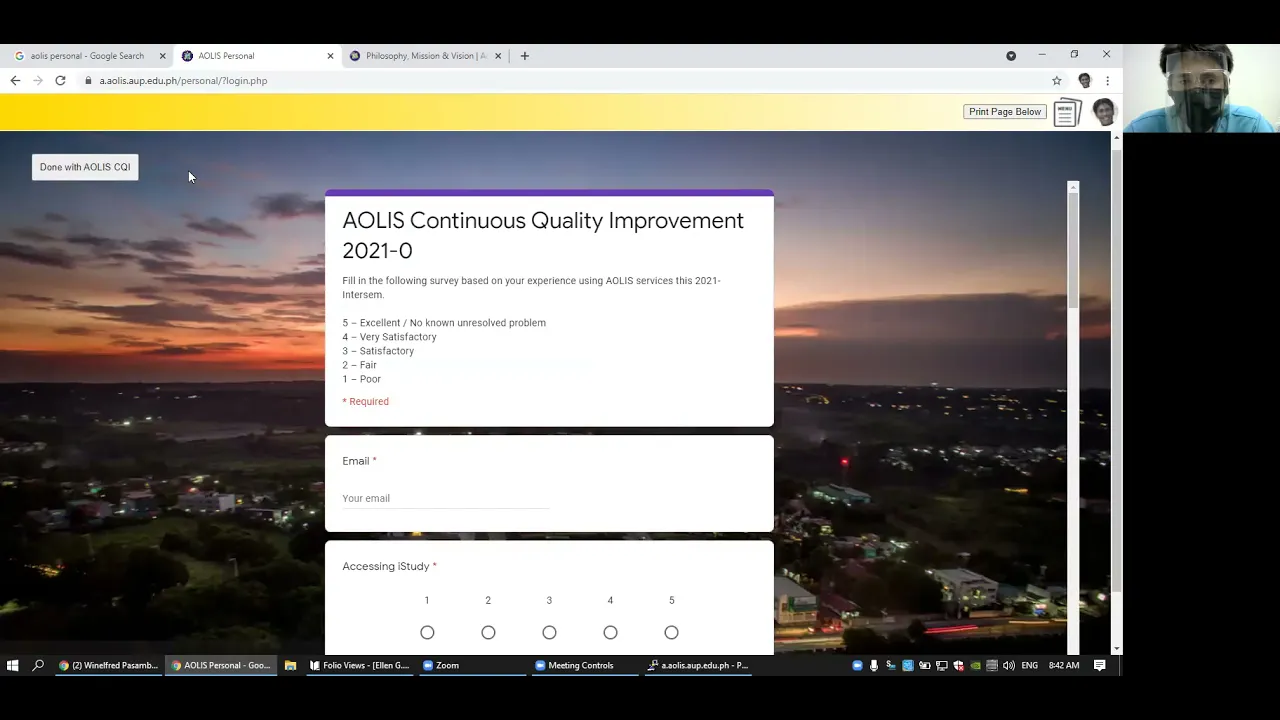1280x720 pixels.
Task: Open a.aolis.aup.edu.ph PuTTY taskbar window
Action: (698, 665)
